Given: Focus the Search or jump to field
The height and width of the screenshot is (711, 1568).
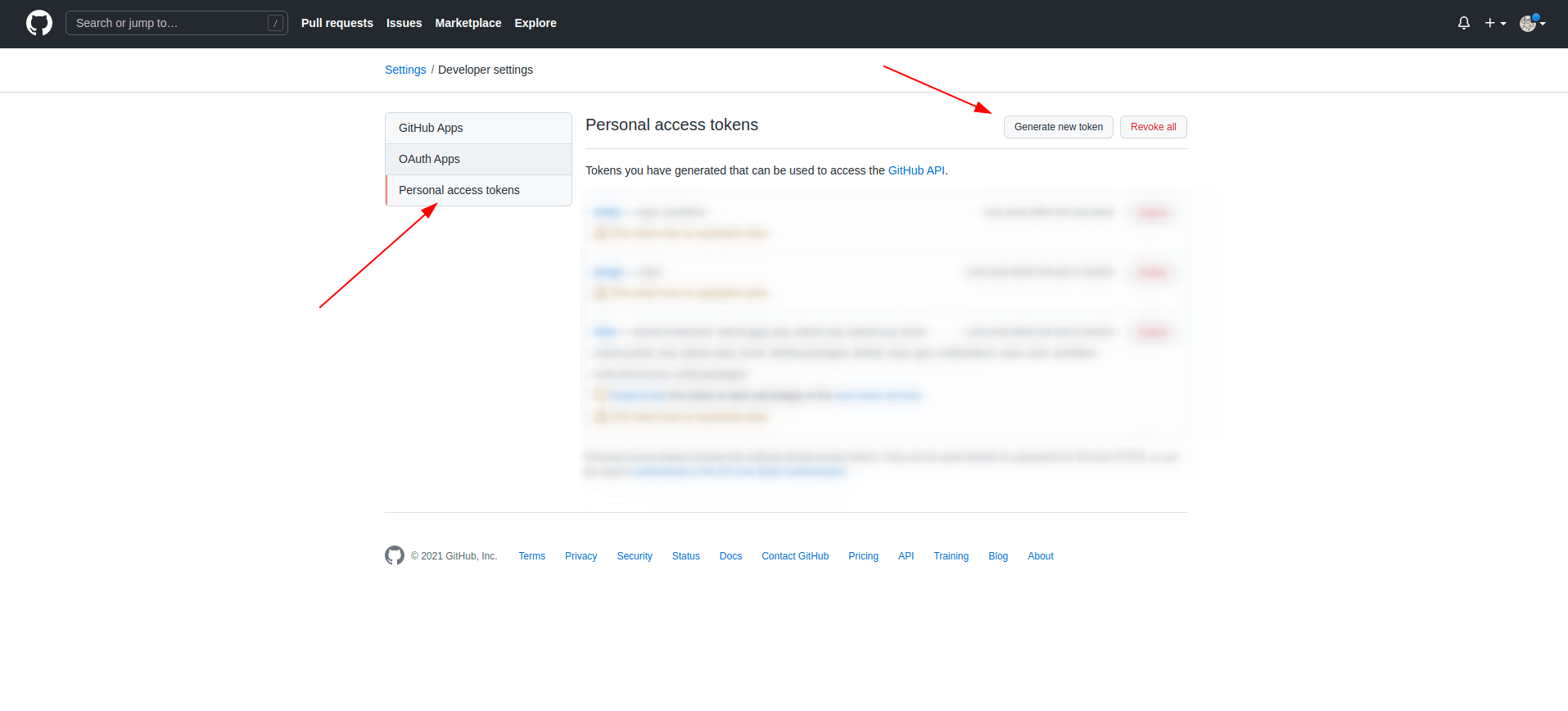Looking at the screenshot, I should [x=168, y=23].
